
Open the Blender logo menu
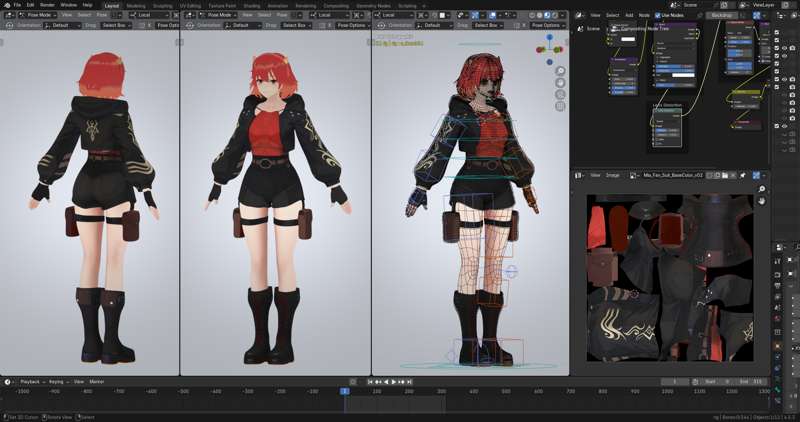[x=7, y=5]
